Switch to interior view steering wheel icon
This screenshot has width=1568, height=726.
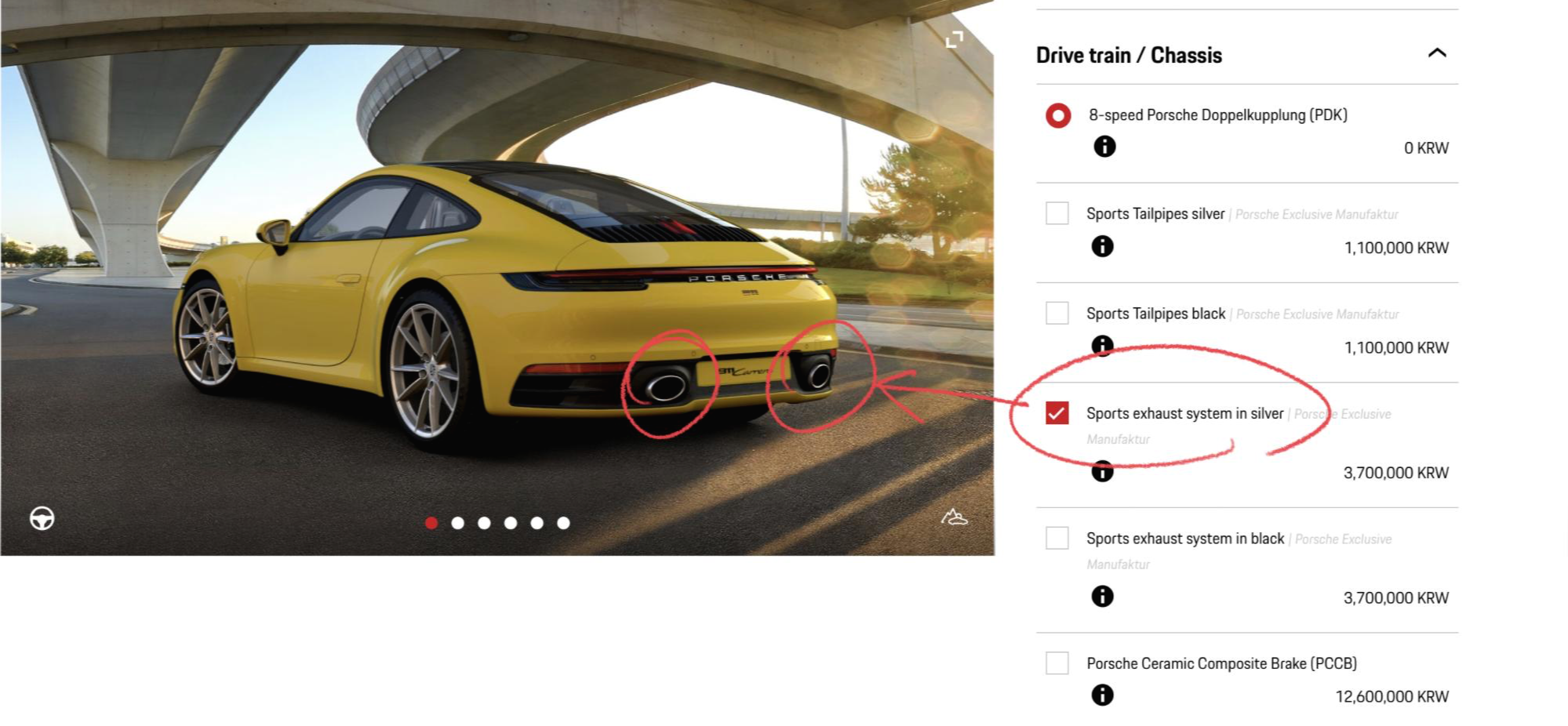pos(42,518)
